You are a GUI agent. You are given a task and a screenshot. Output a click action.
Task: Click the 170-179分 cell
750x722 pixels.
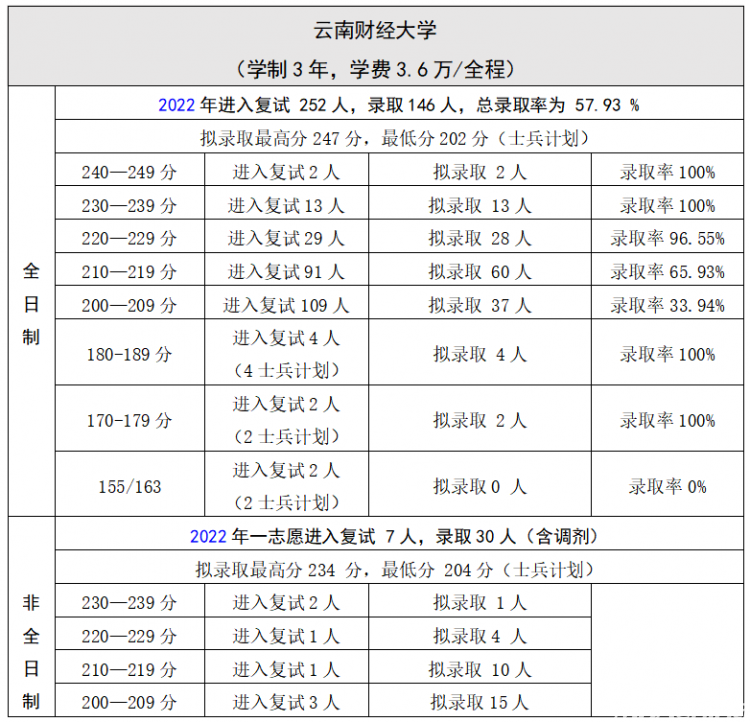tap(130, 419)
